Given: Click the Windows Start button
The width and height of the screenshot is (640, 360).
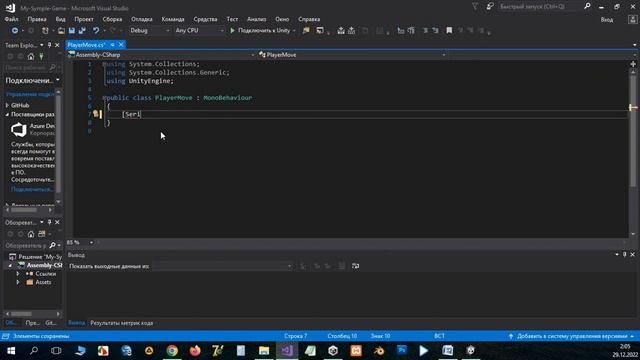Looking at the screenshot, I should tap(11, 351).
